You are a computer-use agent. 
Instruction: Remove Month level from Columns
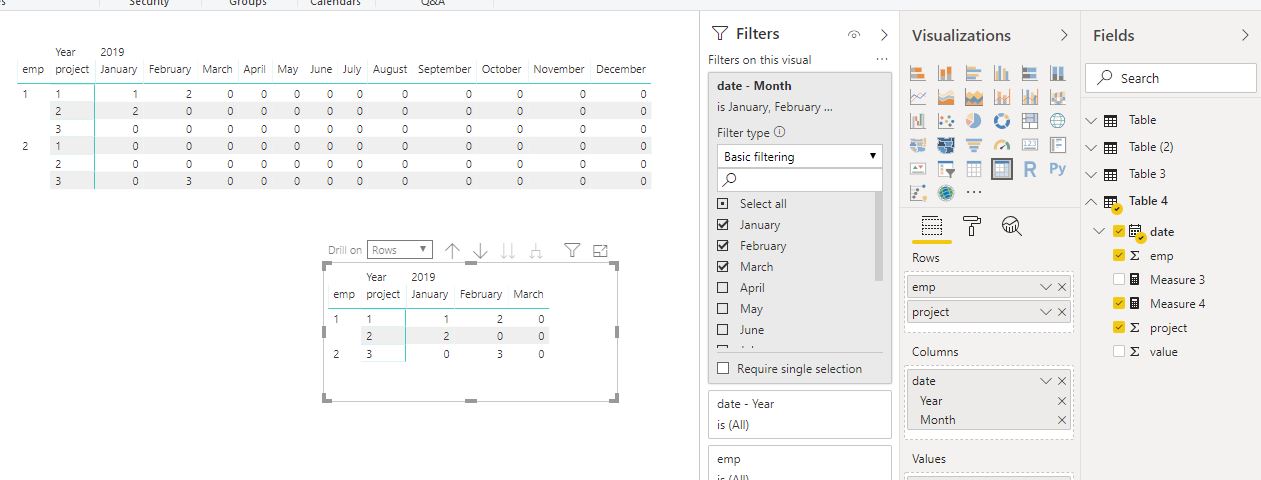pyautogui.click(x=1062, y=420)
